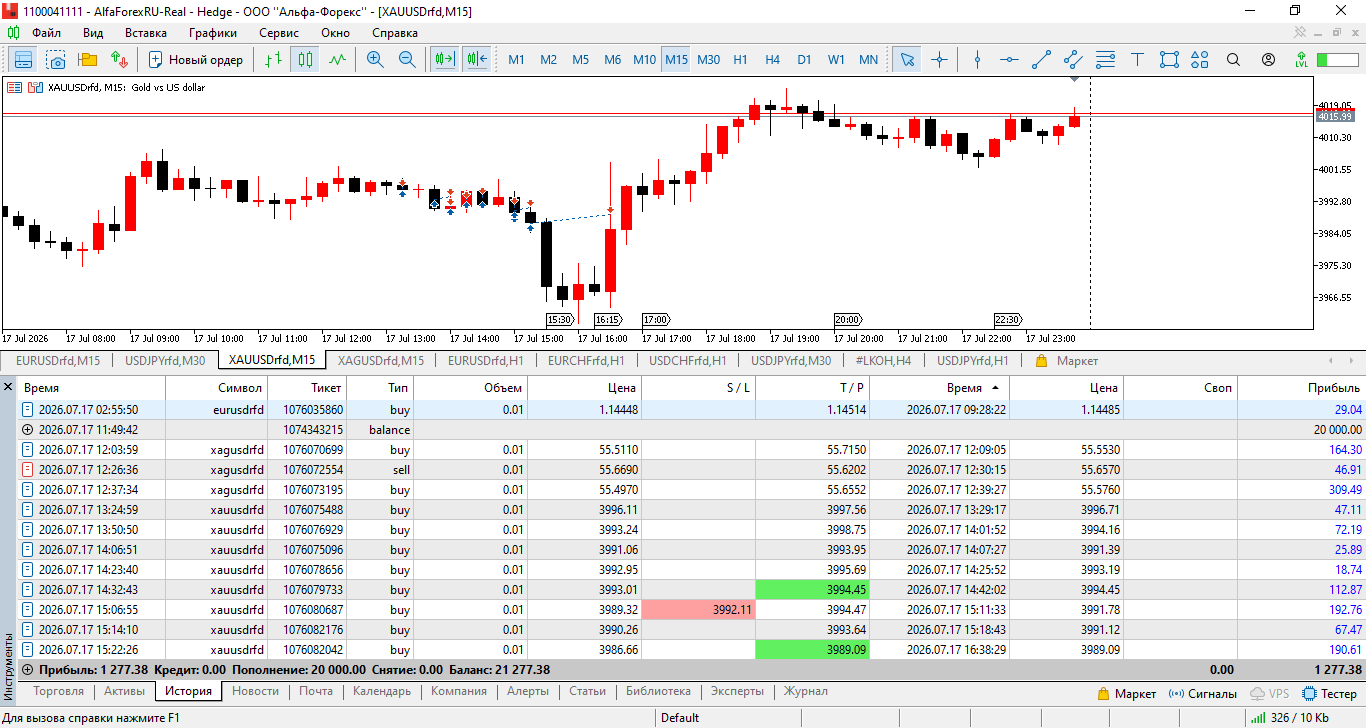Select the equidistant channel tool
This screenshot has width=1366, height=728.
click(x=1073, y=60)
